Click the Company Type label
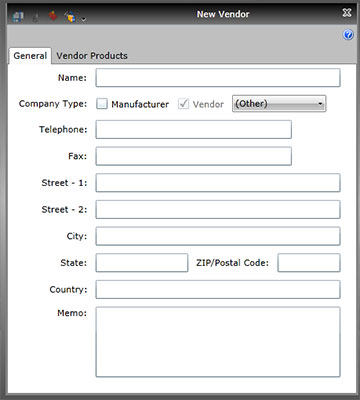Screen dimensions: 360x400 click(53, 104)
